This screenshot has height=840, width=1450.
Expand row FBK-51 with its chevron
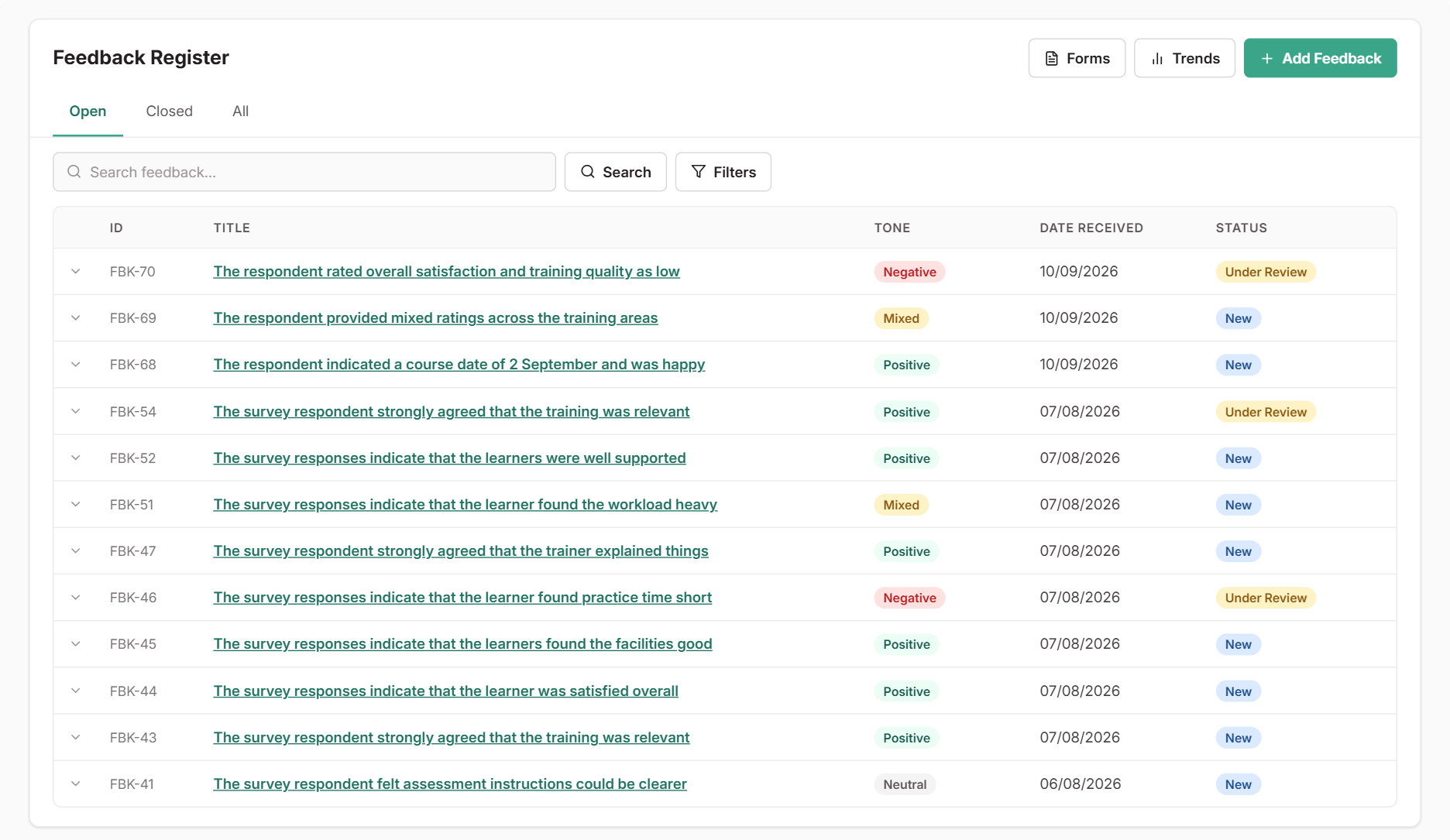click(76, 504)
